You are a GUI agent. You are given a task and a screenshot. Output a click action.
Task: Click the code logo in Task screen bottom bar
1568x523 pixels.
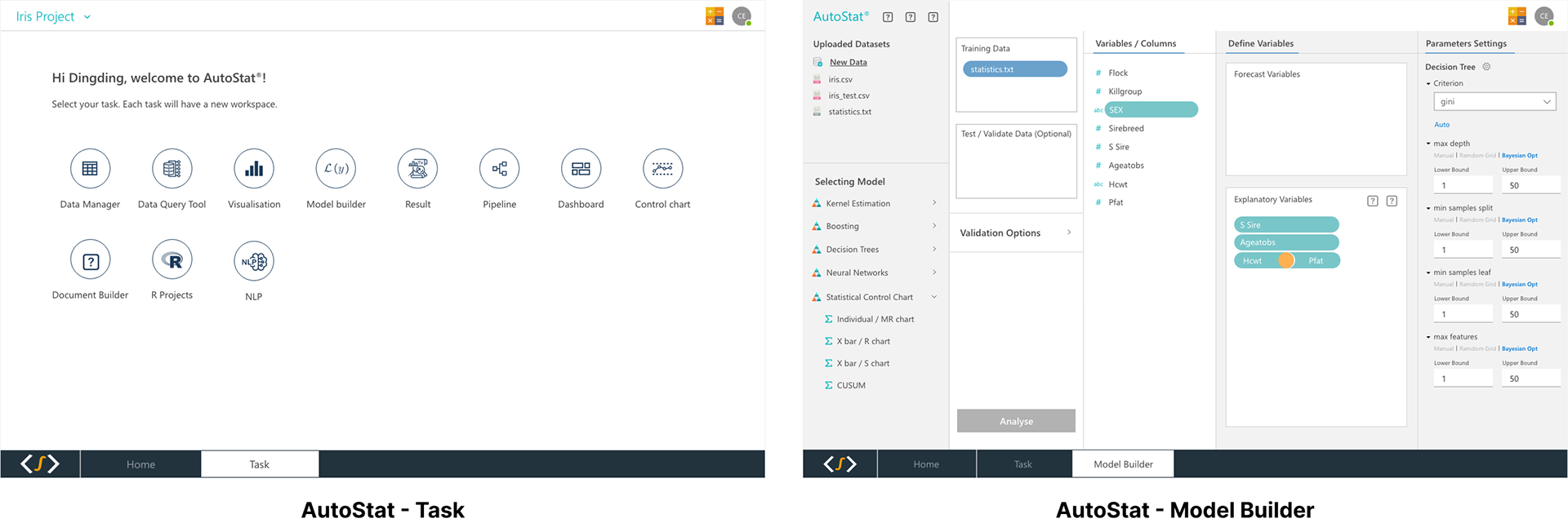[40, 464]
